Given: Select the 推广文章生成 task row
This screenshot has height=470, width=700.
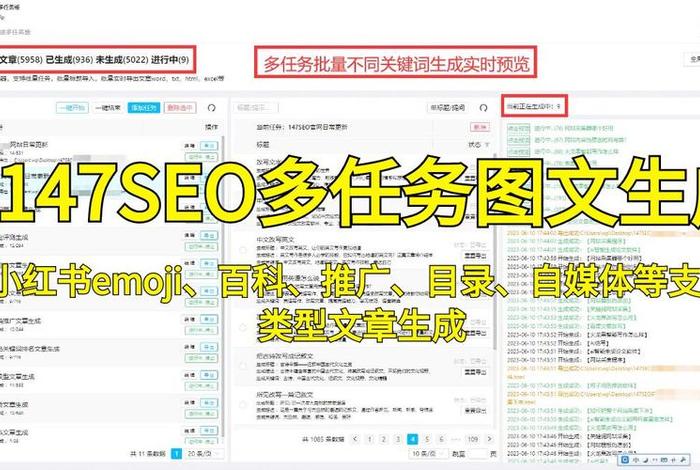Looking at the screenshot, I should [x=109, y=324].
